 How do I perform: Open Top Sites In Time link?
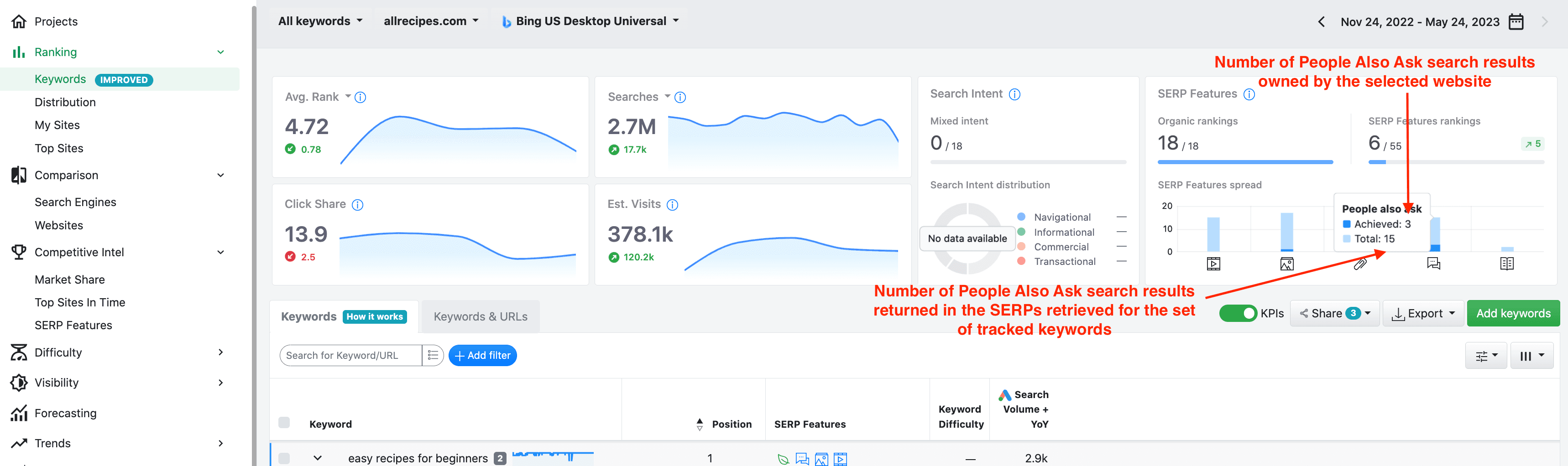point(80,302)
